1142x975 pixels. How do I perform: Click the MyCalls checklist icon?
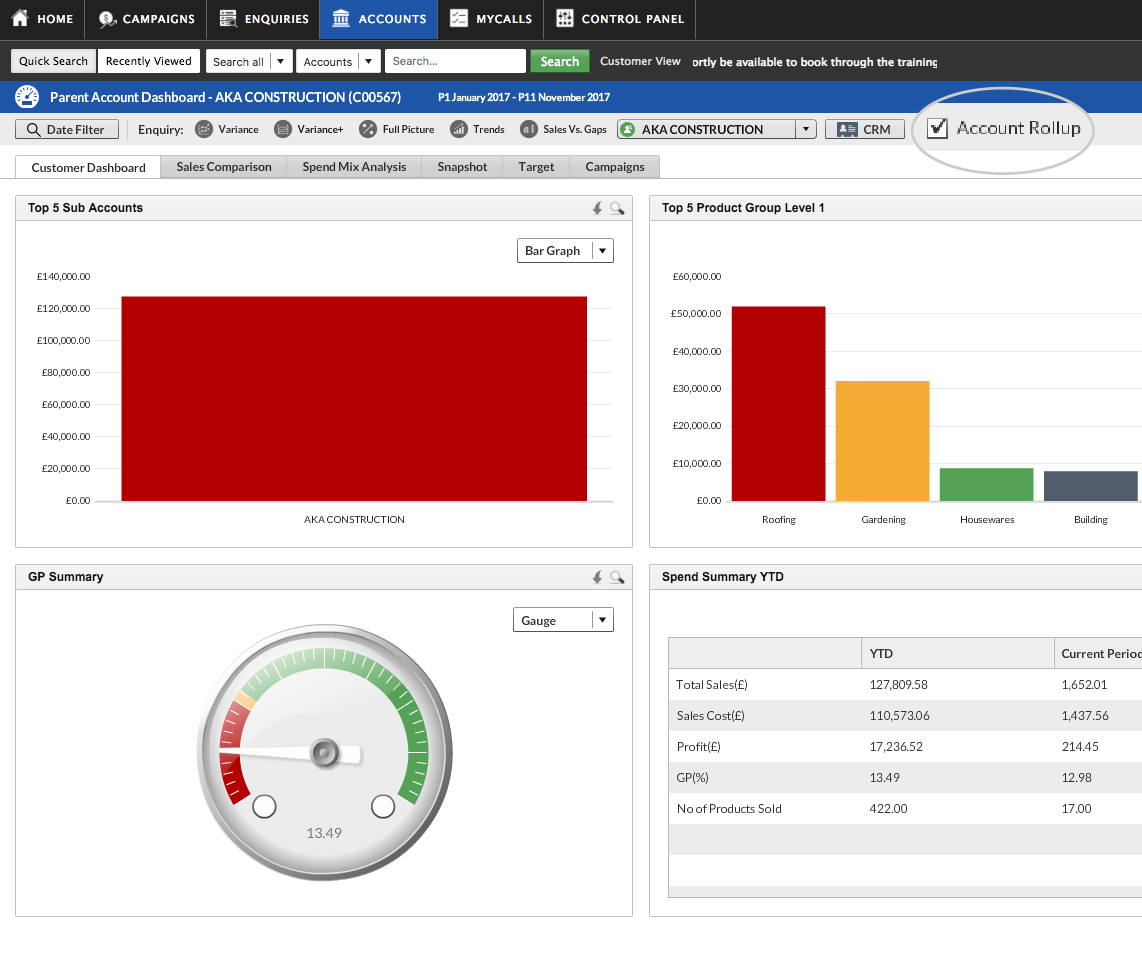pyautogui.click(x=459, y=18)
